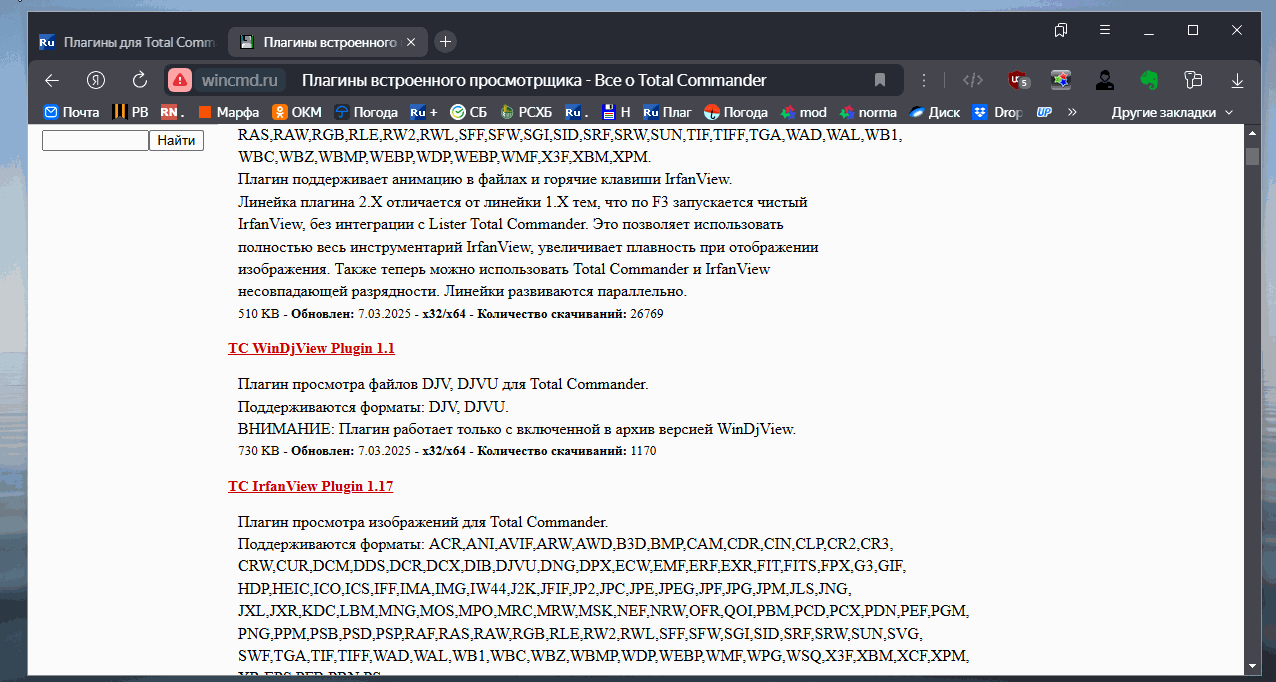Open the mod bookmark
Viewport: 1276px width, 682px height.
(x=805, y=112)
